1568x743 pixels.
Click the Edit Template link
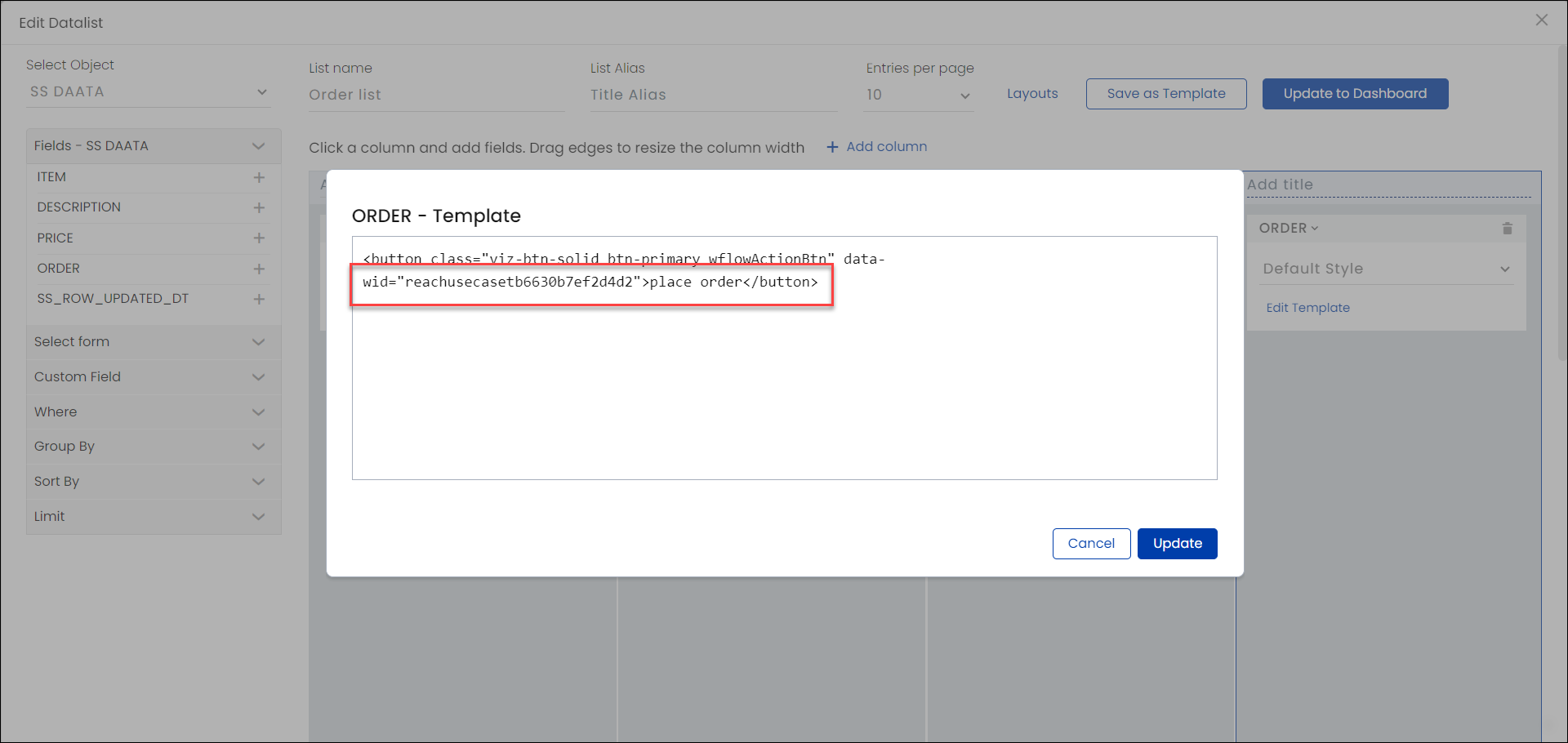tap(1307, 308)
